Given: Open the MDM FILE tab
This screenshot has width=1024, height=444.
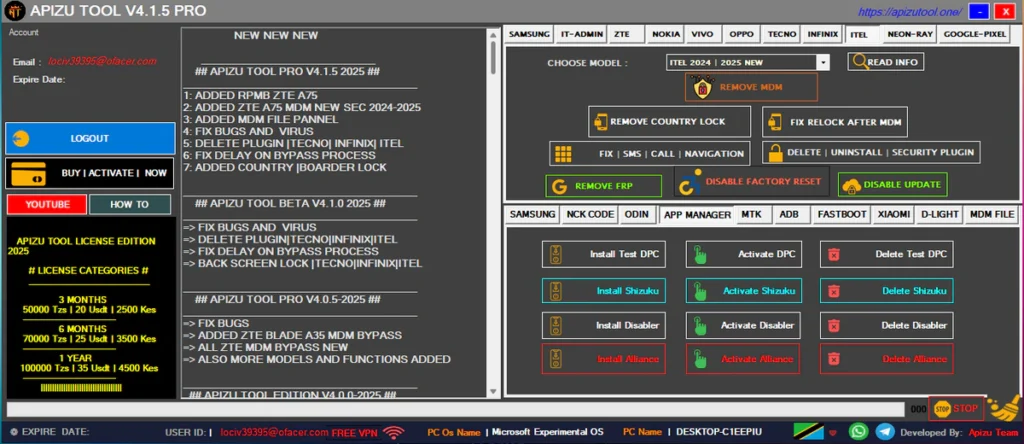Looking at the screenshot, I should [992, 214].
